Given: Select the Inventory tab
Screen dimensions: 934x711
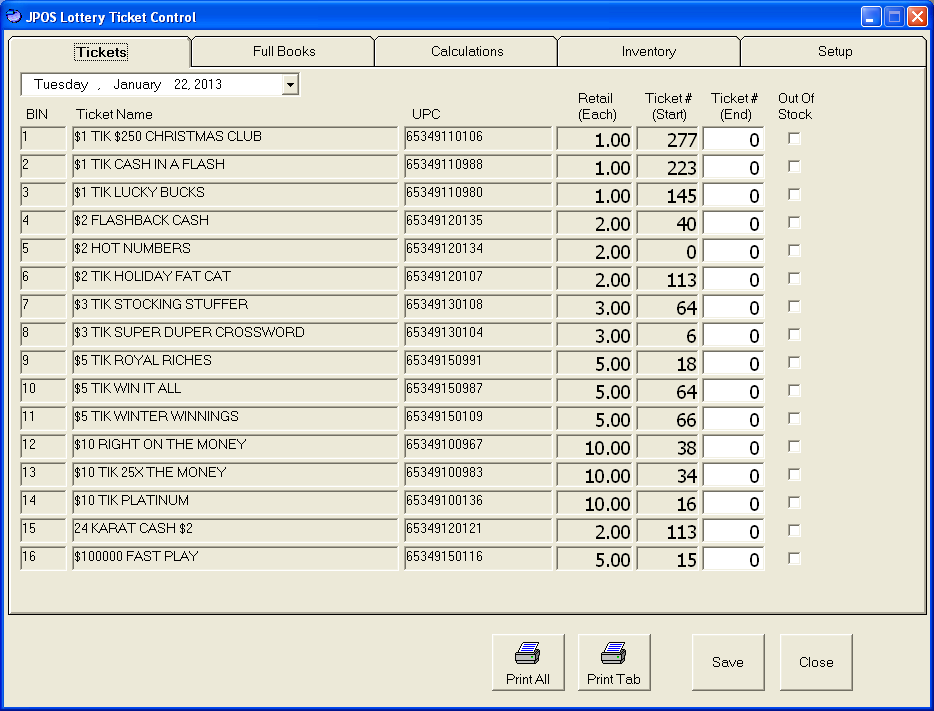Looking at the screenshot, I should [648, 51].
